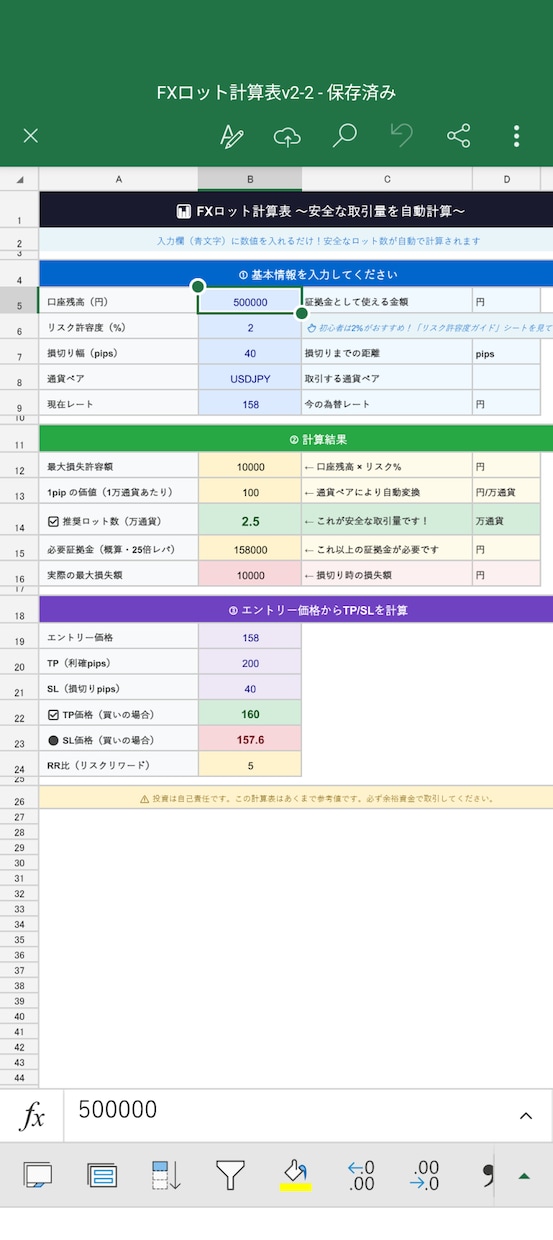Select the TP価格（買いの場合） label cell
Image resolution: width=553 pixels, height=1240 pixels.
click(119, 715)
